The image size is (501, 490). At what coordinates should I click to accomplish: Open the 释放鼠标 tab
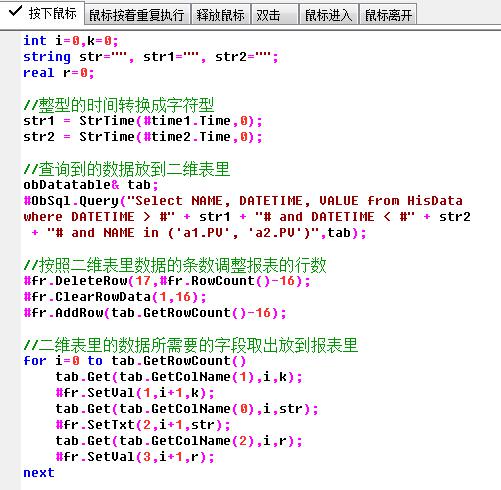tap(220, 15)
